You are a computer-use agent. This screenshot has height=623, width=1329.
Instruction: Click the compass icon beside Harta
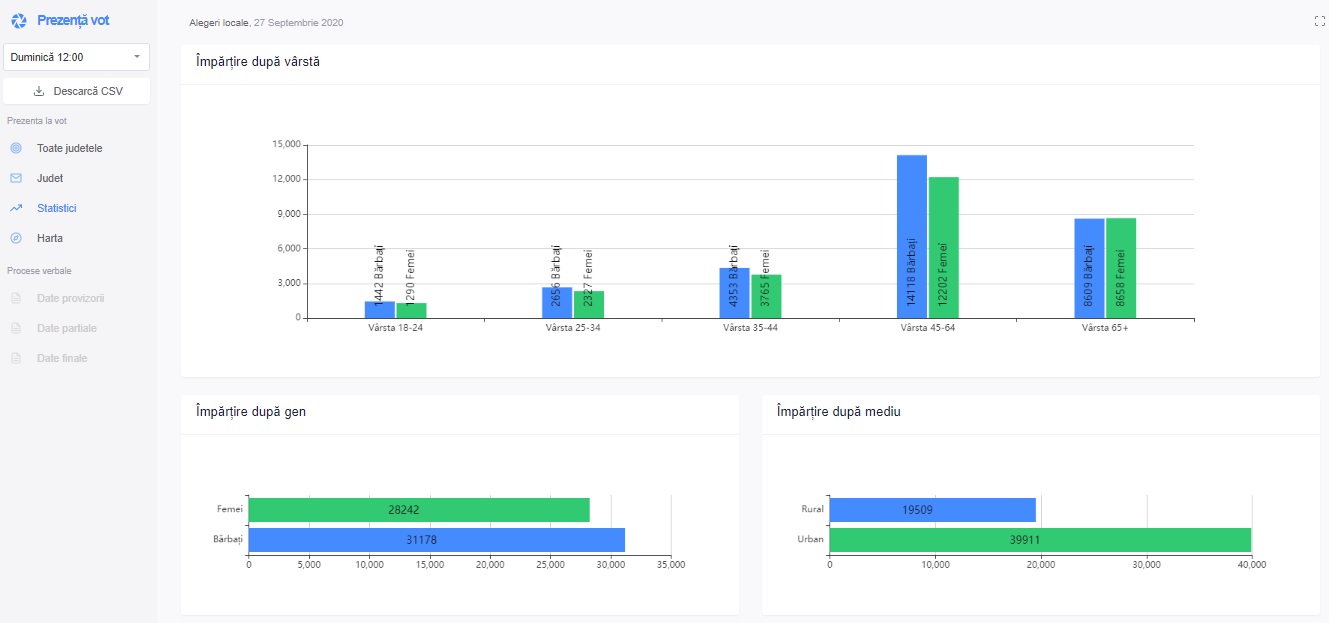point(16,238)
